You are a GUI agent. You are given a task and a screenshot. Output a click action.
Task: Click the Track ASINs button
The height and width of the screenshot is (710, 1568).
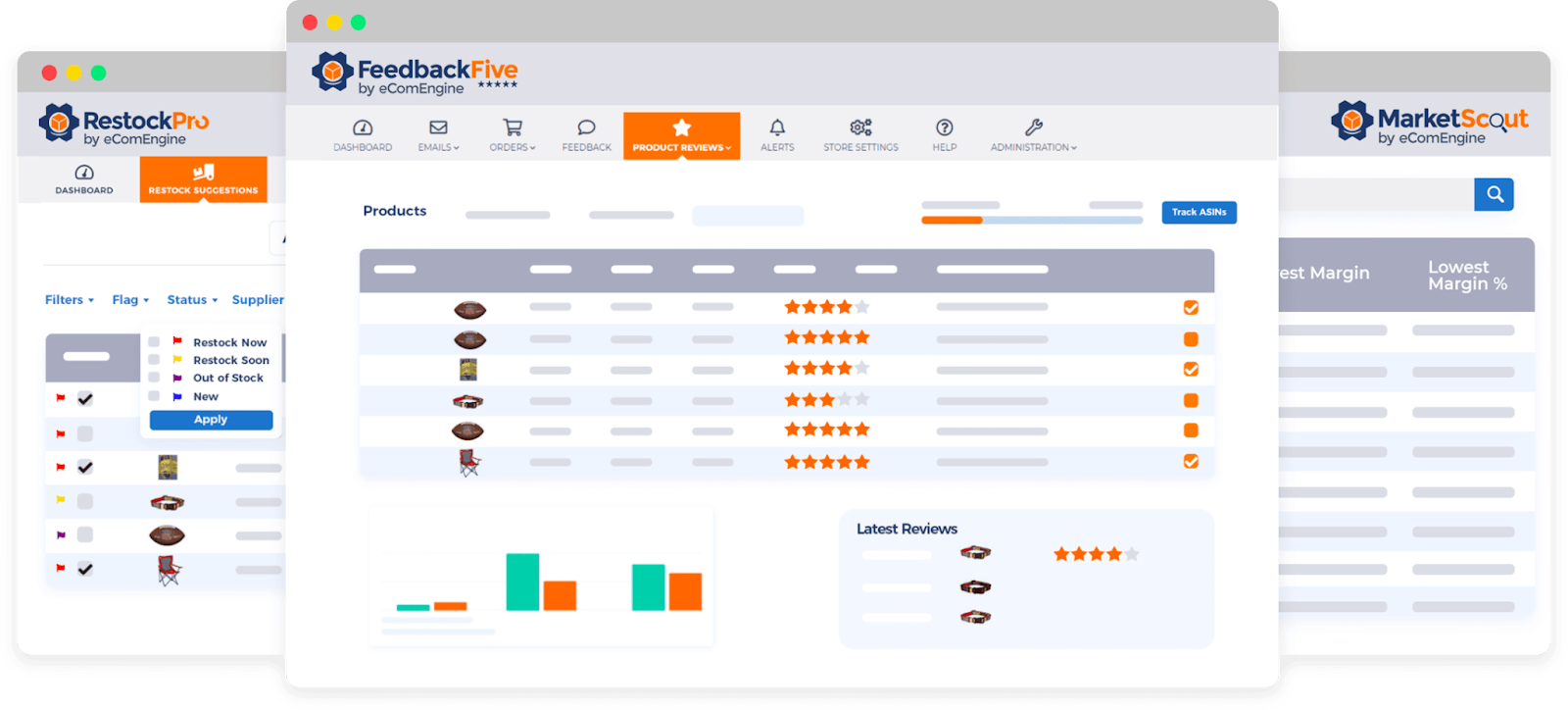point(1199,212)
